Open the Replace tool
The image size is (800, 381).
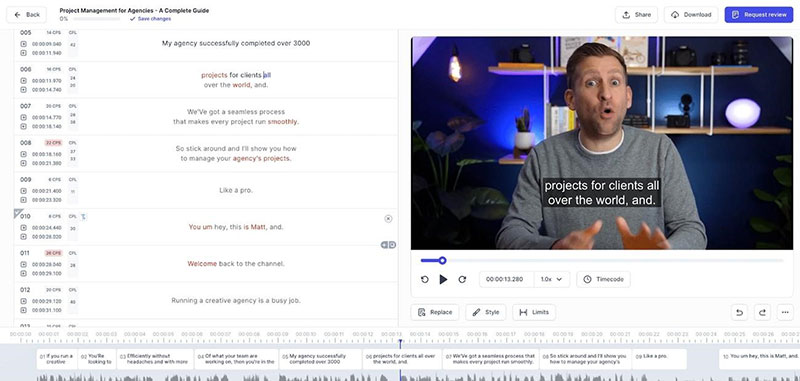coord(435,312)
